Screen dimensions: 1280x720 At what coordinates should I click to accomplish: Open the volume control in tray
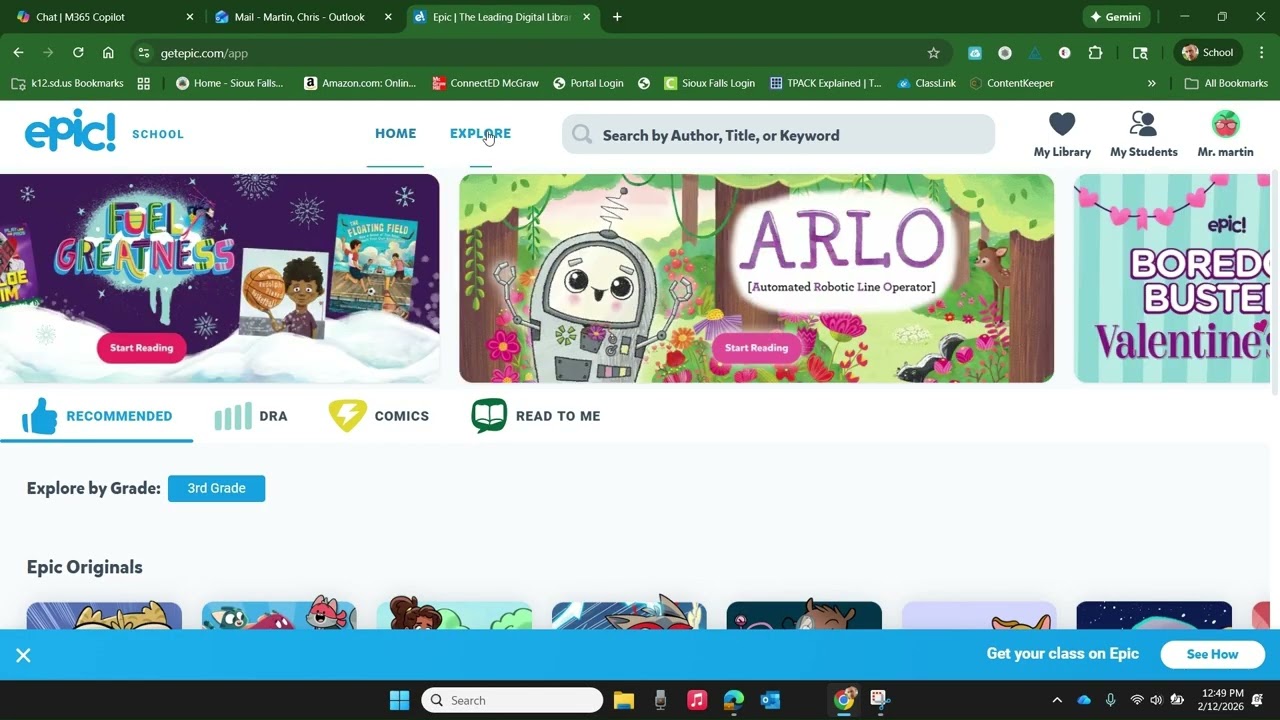click(x=1156, y=700)
